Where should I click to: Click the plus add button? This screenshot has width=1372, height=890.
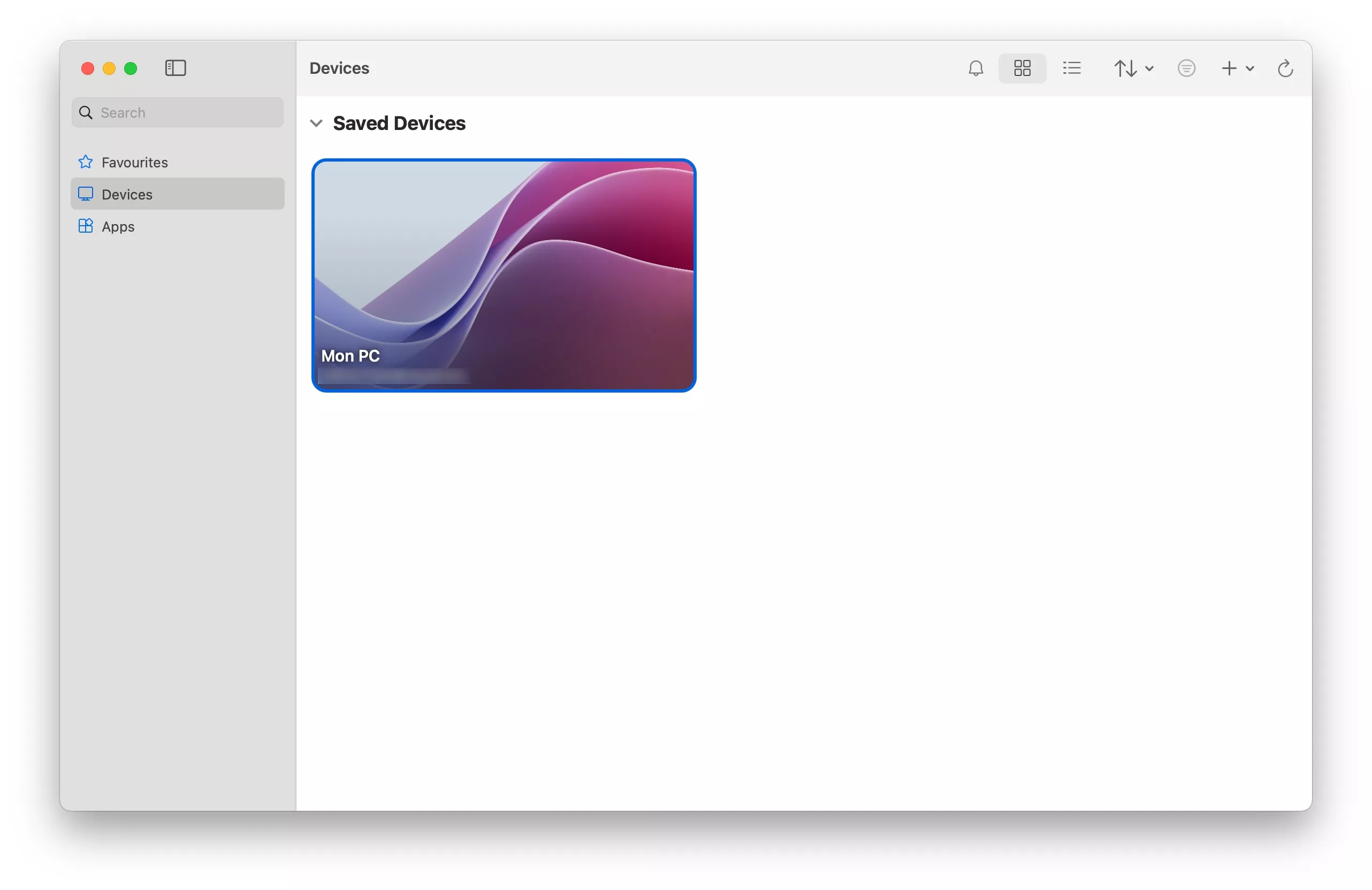1229,68
